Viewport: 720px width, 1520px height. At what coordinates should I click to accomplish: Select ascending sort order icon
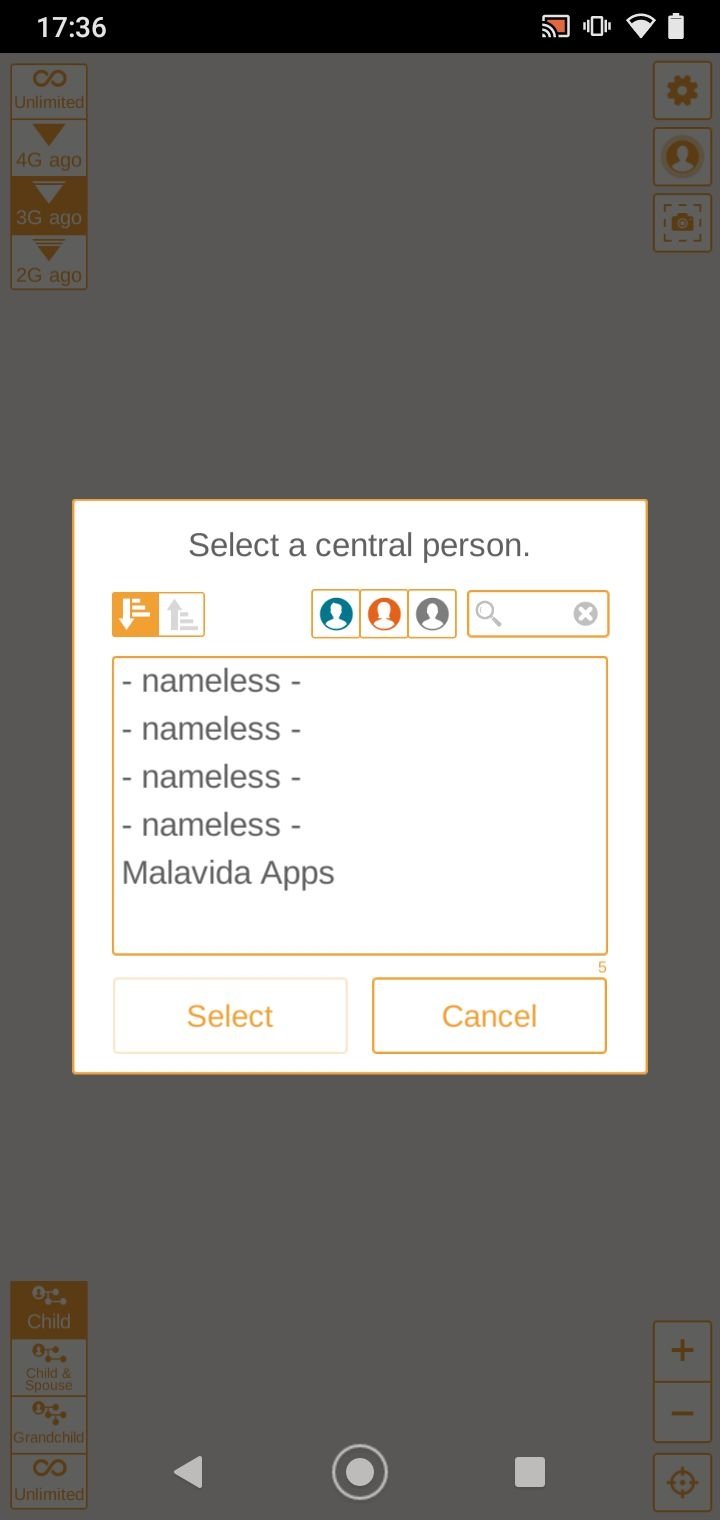pyautogui.click(x=182, y=614)
